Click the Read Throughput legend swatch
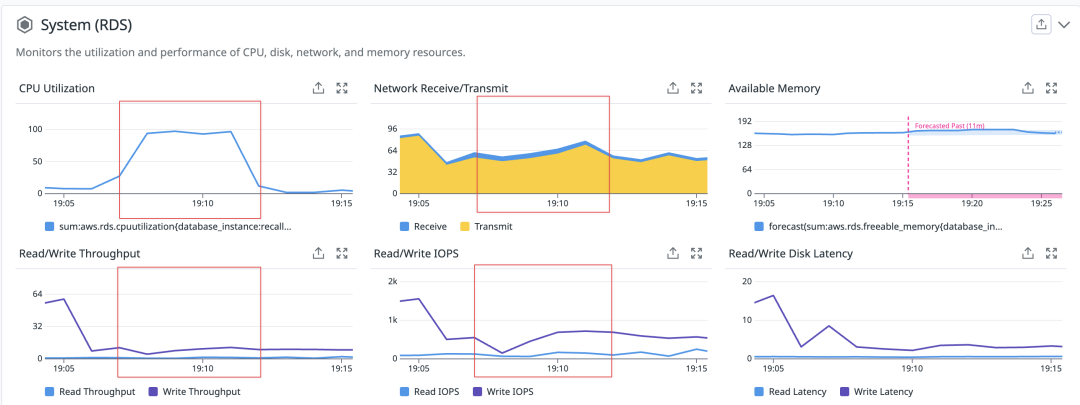This screenshot has height=405, width=1080. 49,391
